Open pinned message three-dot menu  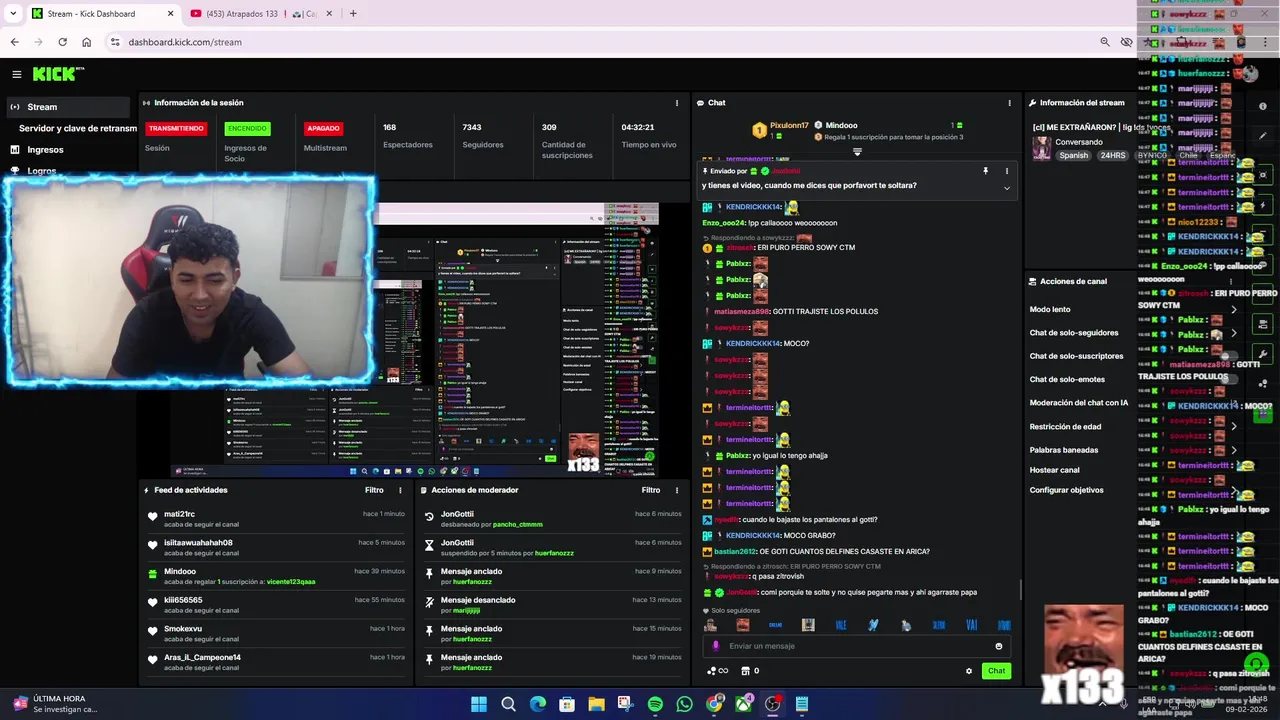coord(1007,171)
